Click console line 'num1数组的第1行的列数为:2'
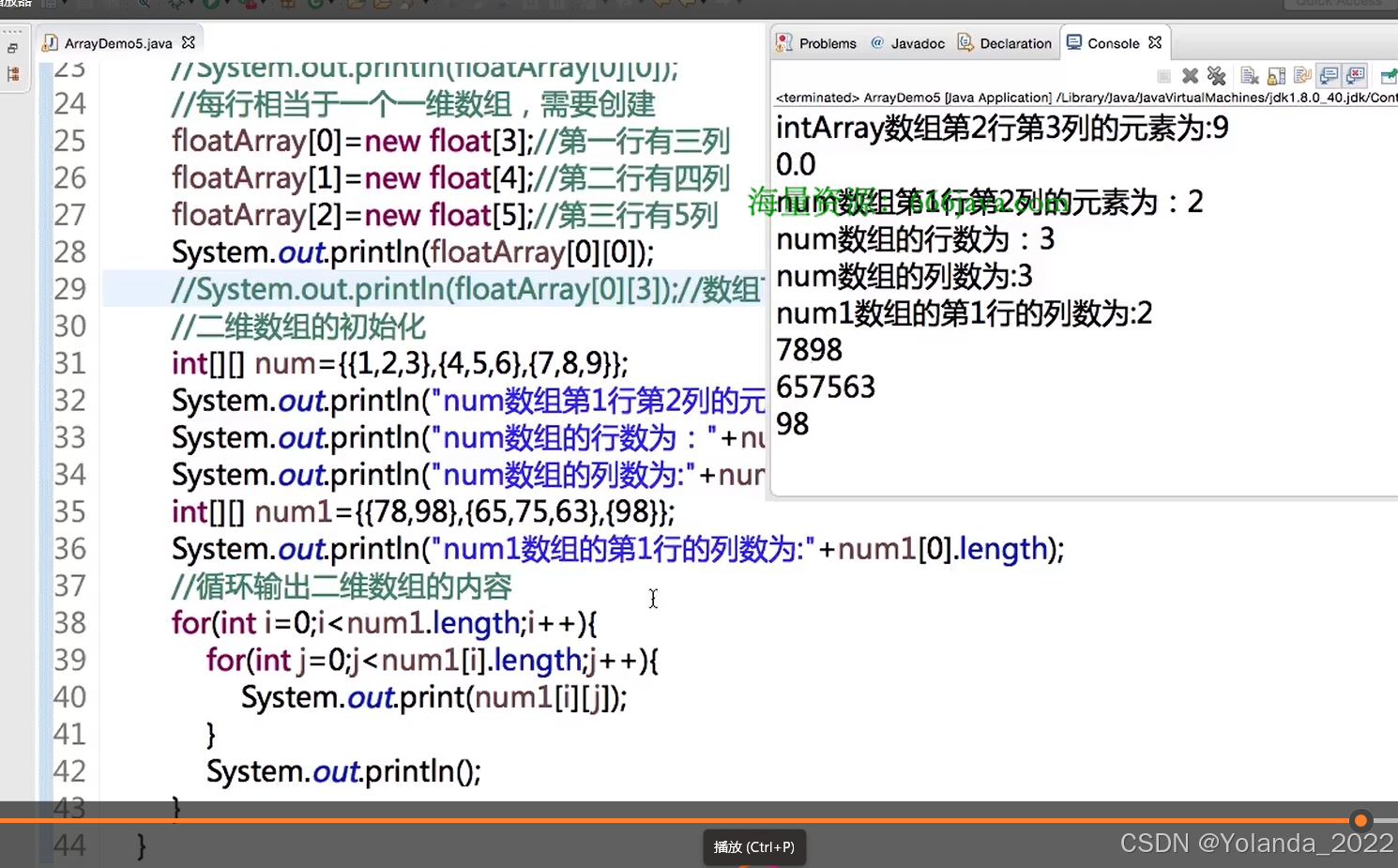 tap(965, 313)
